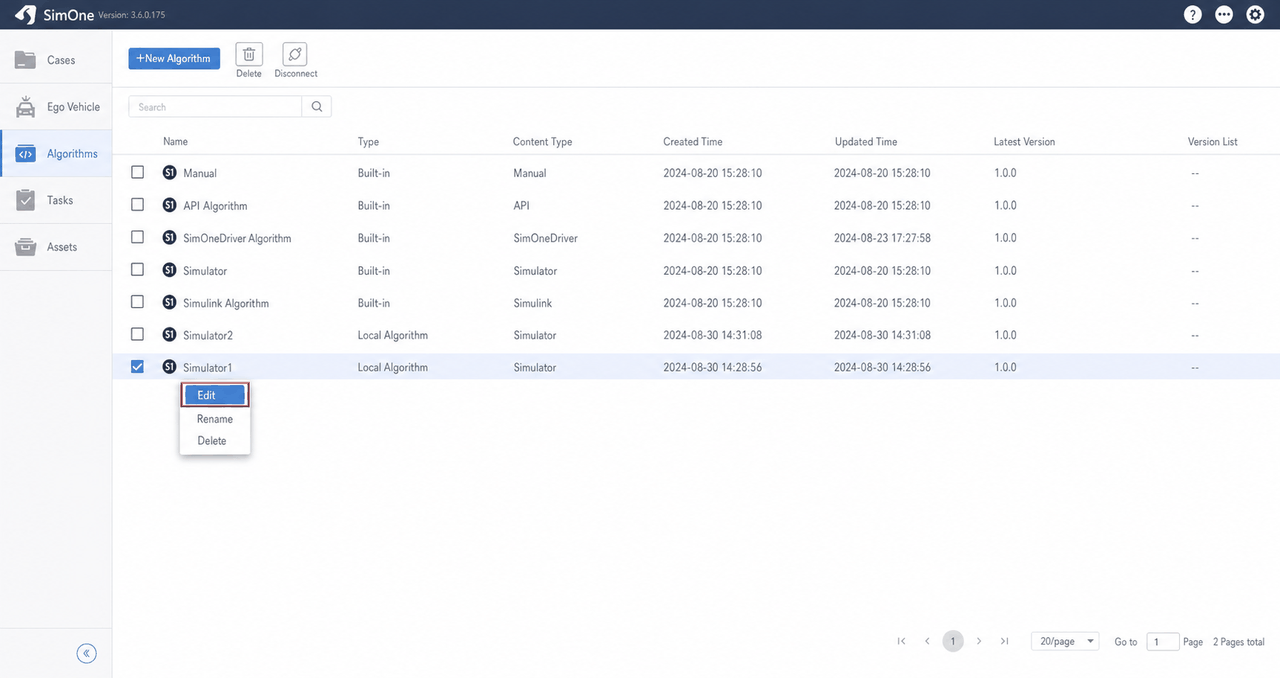
Task: Open the 20/page dropdown
Action: click(x=1065, y=641)
